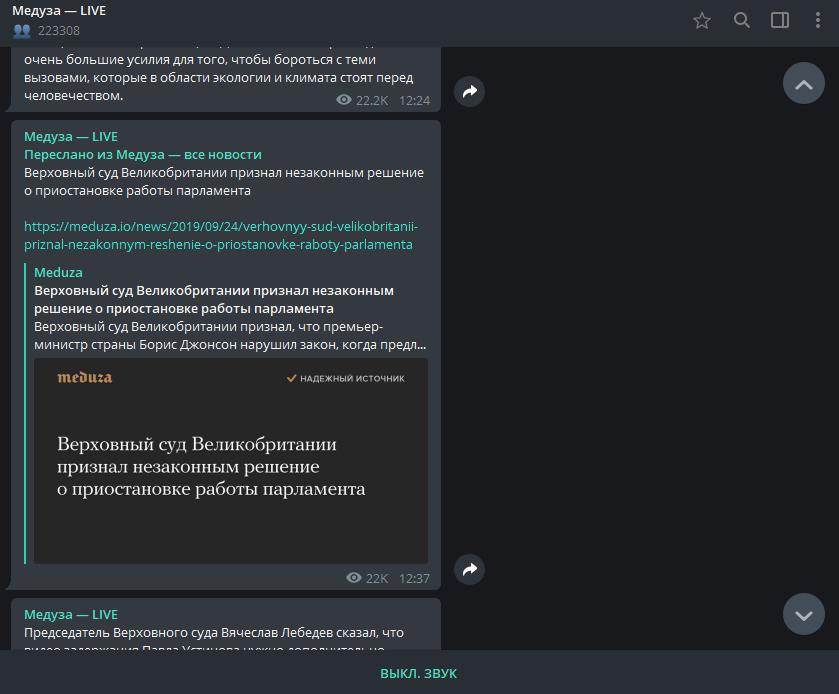Forward the 12:37 UK Supreme Court post
839x694 pixels.
469,569
